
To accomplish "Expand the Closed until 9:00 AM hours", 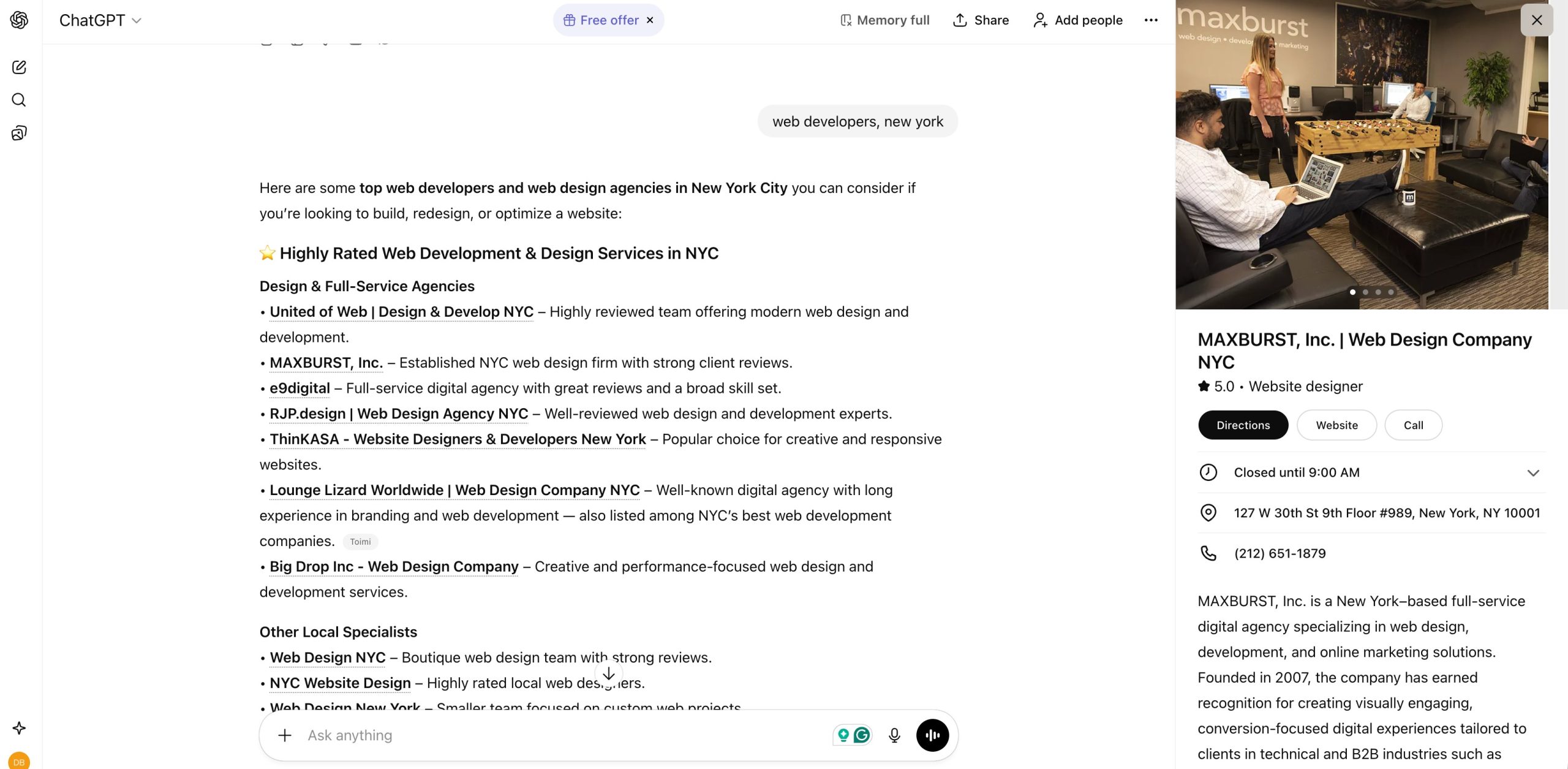I will 1533,472.
